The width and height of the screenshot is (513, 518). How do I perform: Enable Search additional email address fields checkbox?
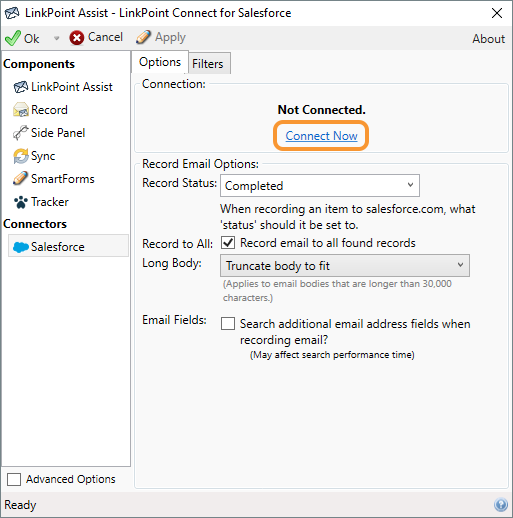click(x=228, y=323)
